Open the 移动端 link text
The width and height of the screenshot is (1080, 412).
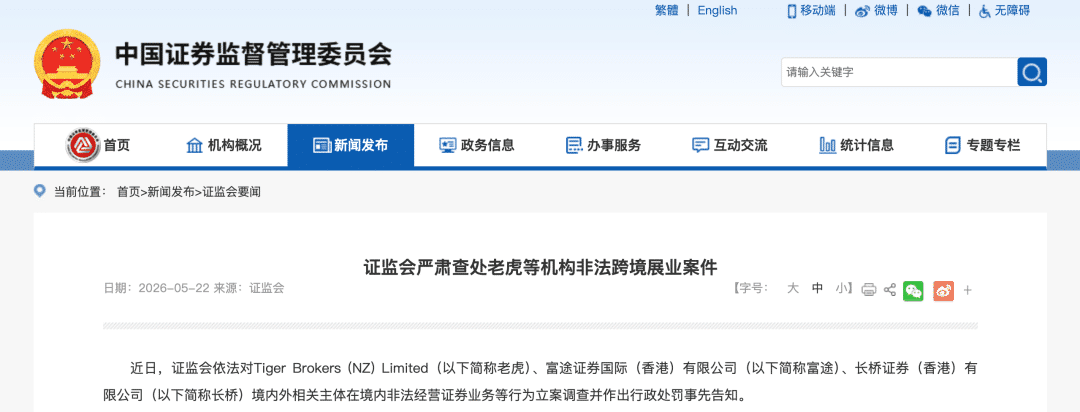818,10
